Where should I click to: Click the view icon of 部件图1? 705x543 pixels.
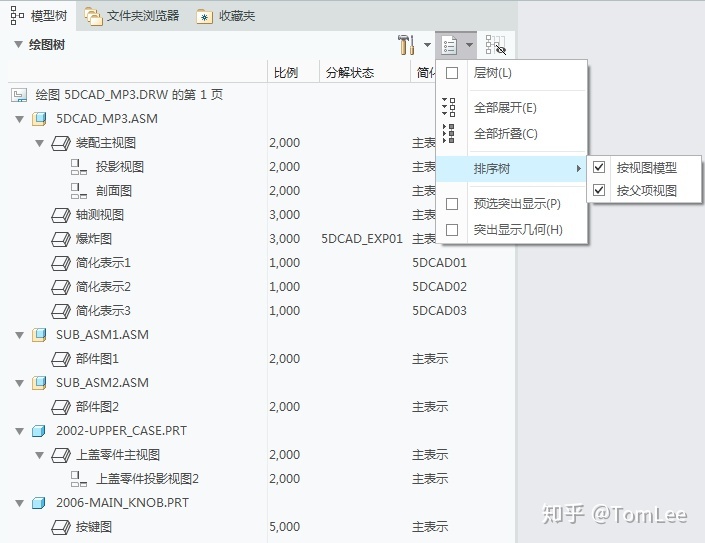point(61,359)
